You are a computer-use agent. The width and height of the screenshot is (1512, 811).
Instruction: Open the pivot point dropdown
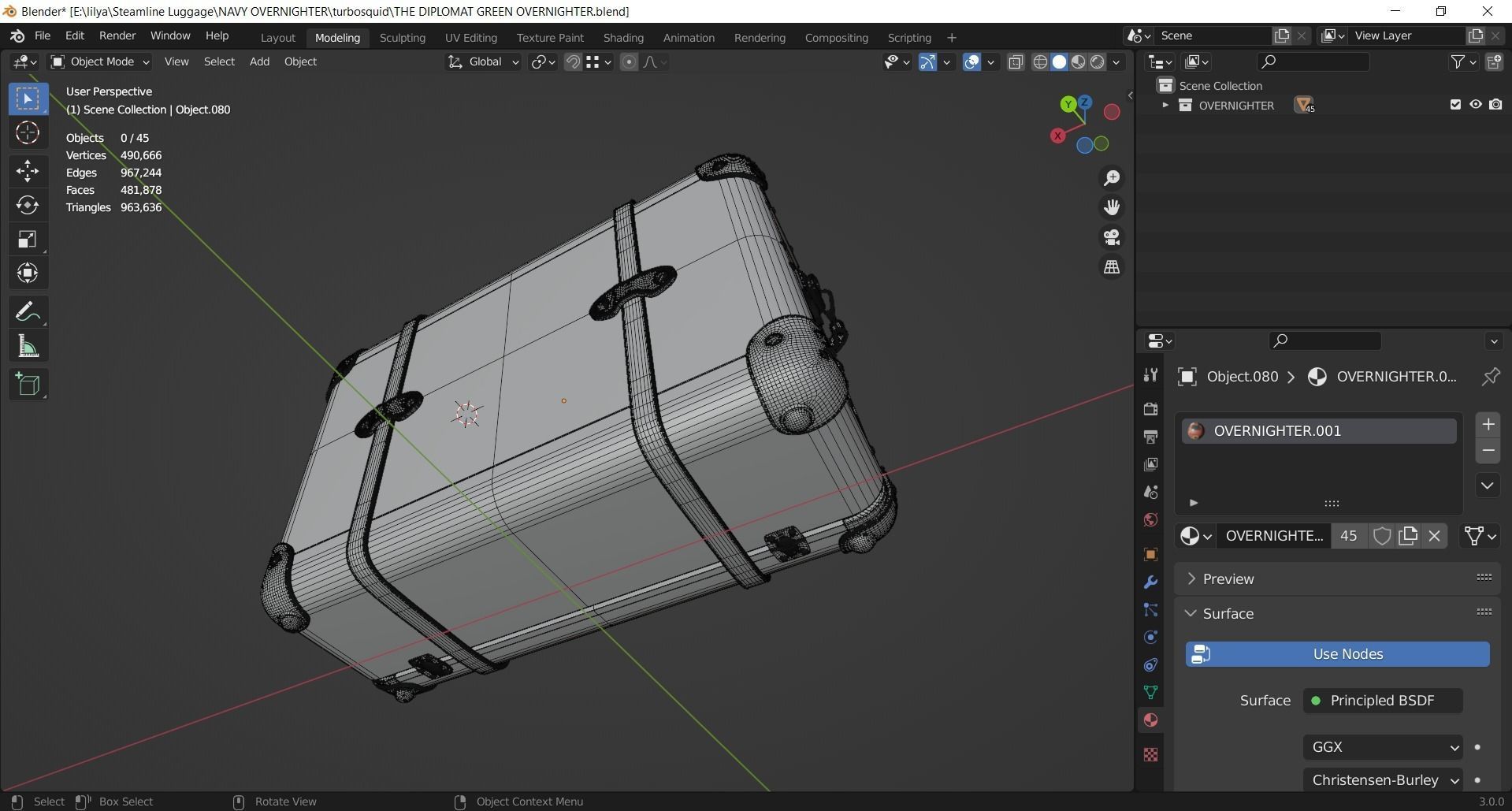(x=543, y=61)
